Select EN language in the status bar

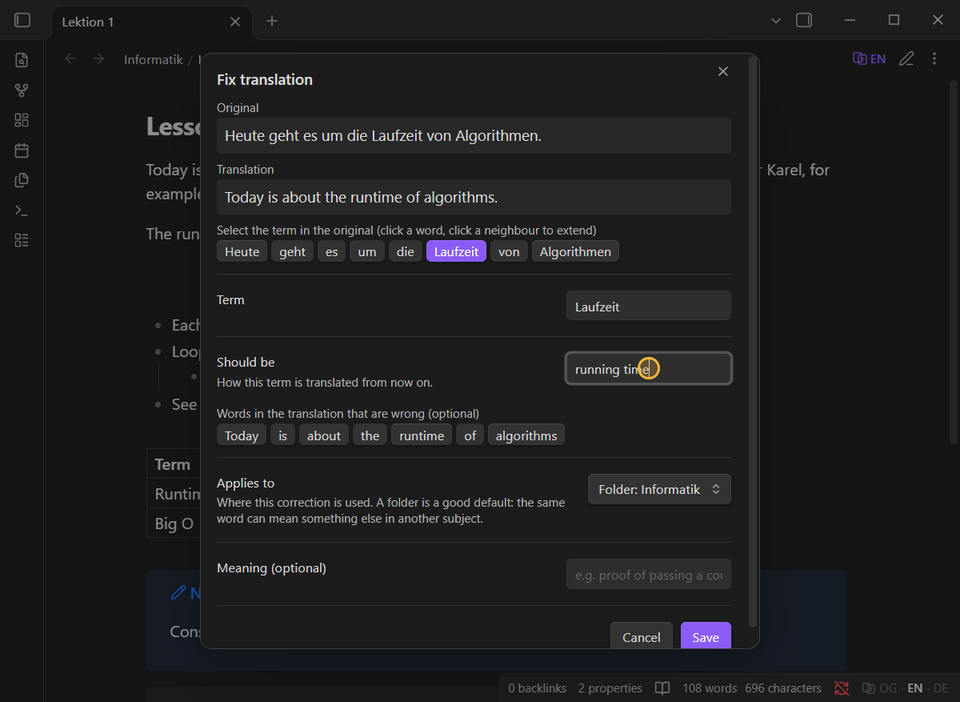click(915, 688)
